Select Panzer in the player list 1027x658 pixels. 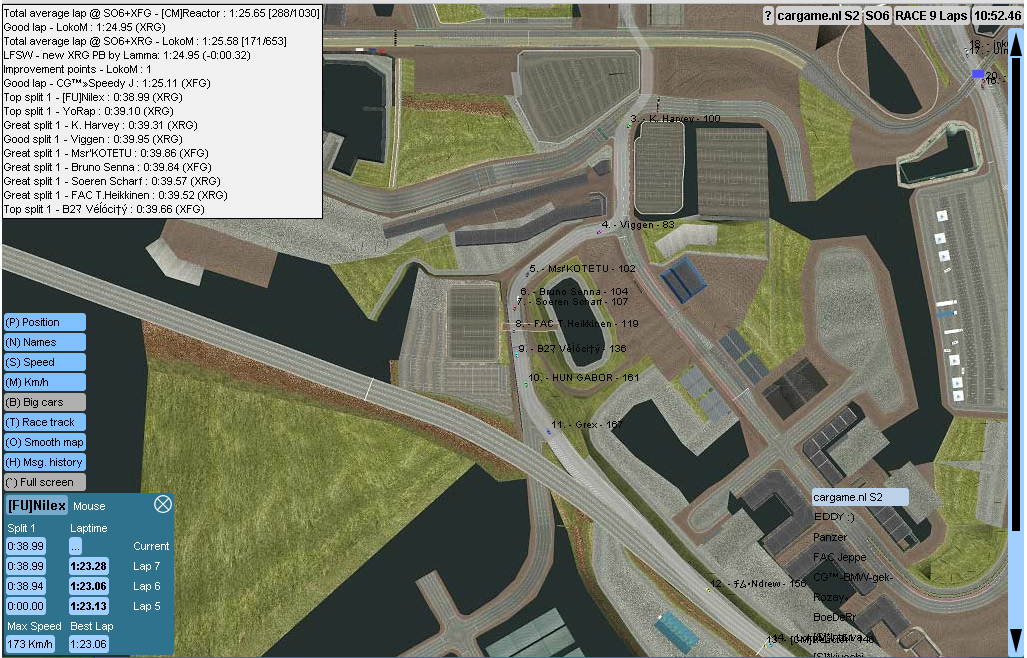(830, 537)
